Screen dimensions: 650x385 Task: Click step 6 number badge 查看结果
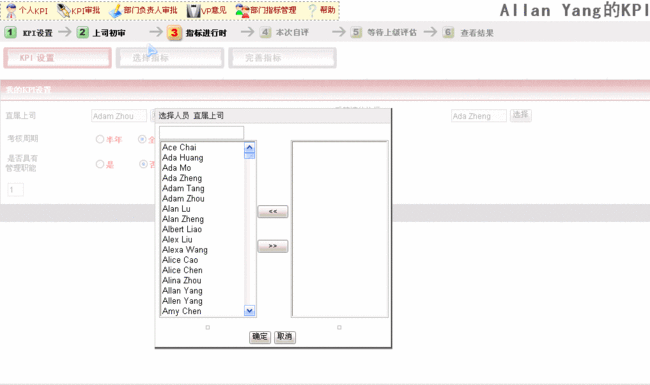pos(448,32)
